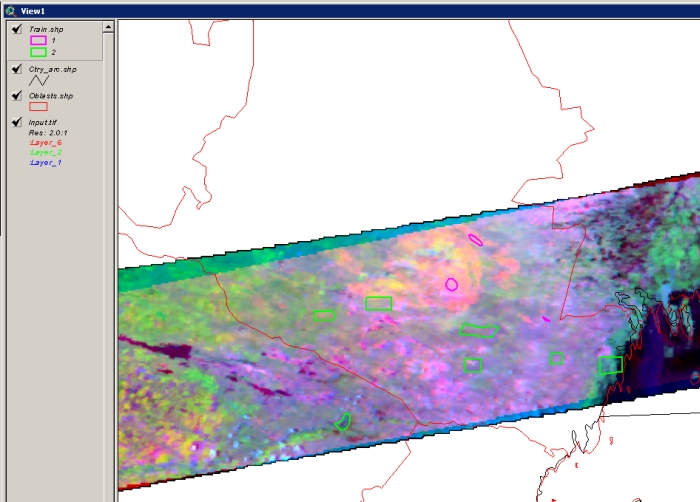The height and width of the screenshot is (502, 700).
Task: Click the blue Layer_1 band label
Action: tap(45, 163)
